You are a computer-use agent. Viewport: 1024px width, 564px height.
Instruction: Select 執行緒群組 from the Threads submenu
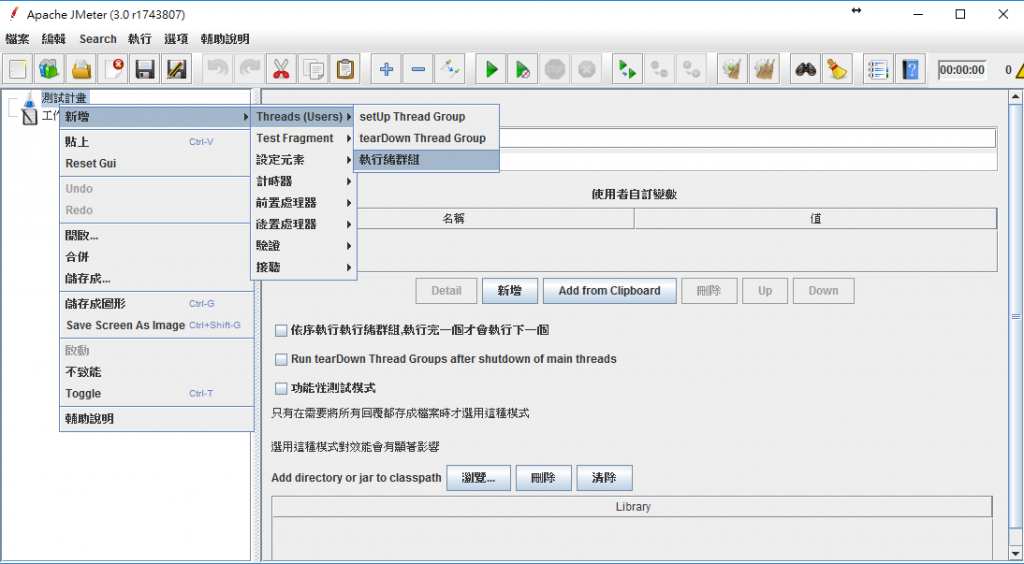pos(426,160)
